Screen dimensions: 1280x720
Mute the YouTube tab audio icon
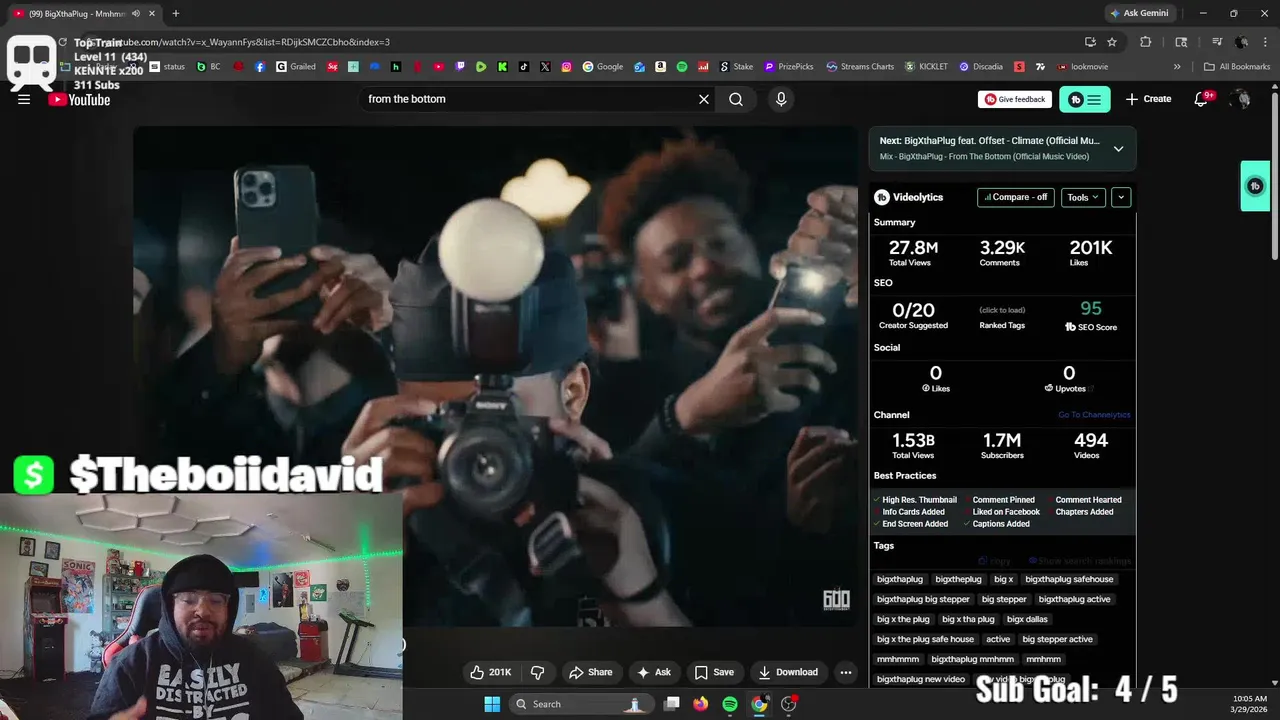click(x=136, y=14)
